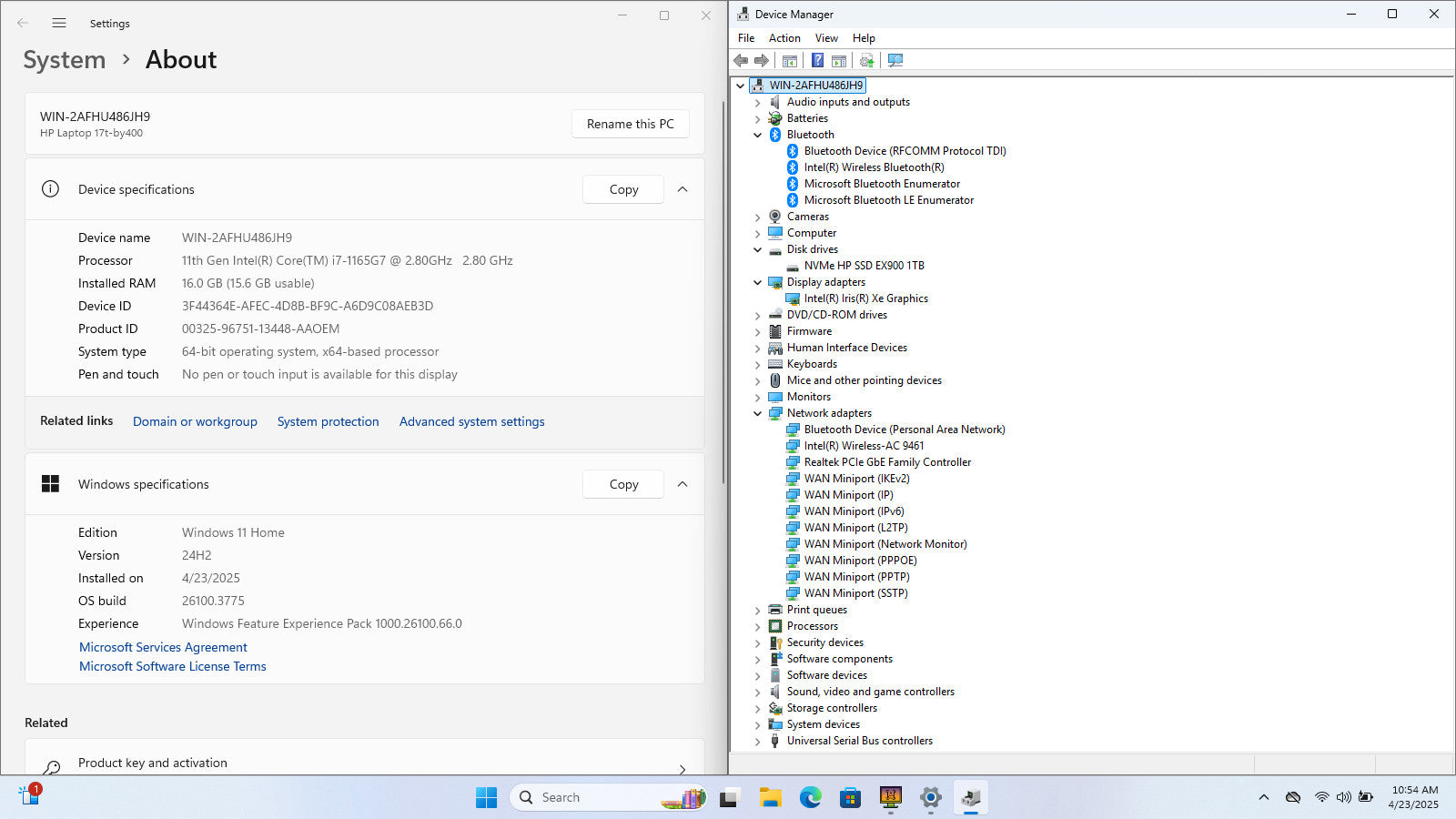Click the Wi-Fi icon in system tray

pyautogui.click(x=1321, y=797)
